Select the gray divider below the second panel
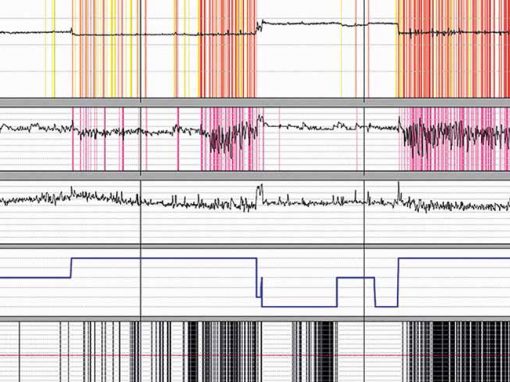 [x=255, y=175]
